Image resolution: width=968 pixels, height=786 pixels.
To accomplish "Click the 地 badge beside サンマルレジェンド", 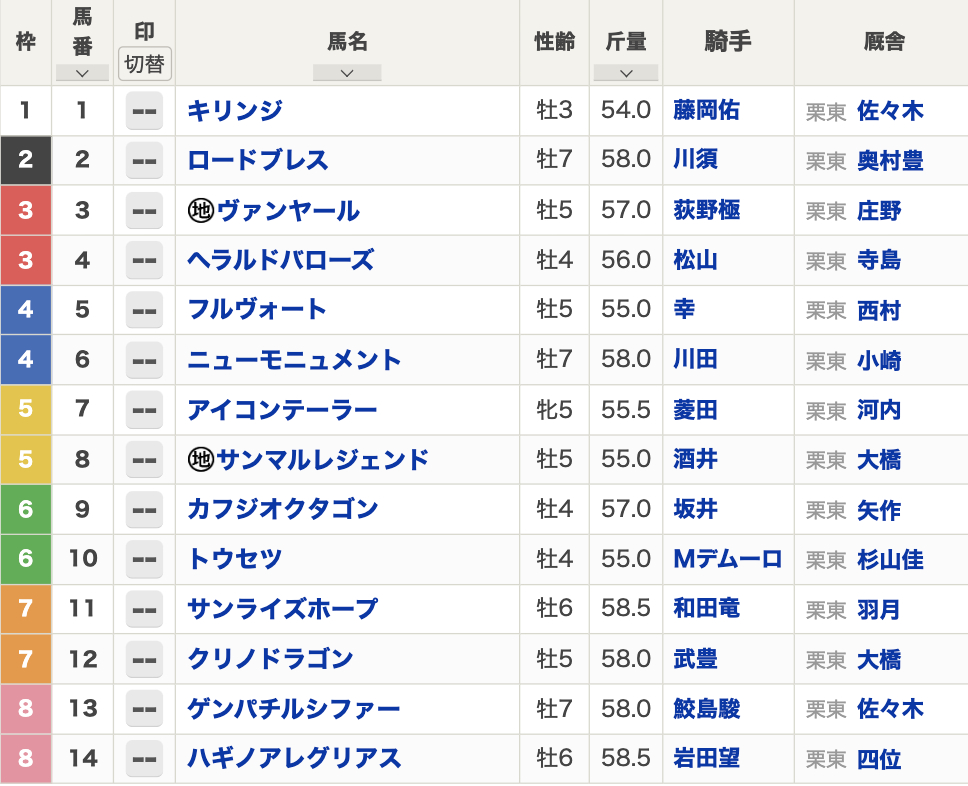I will coord(201,459).
